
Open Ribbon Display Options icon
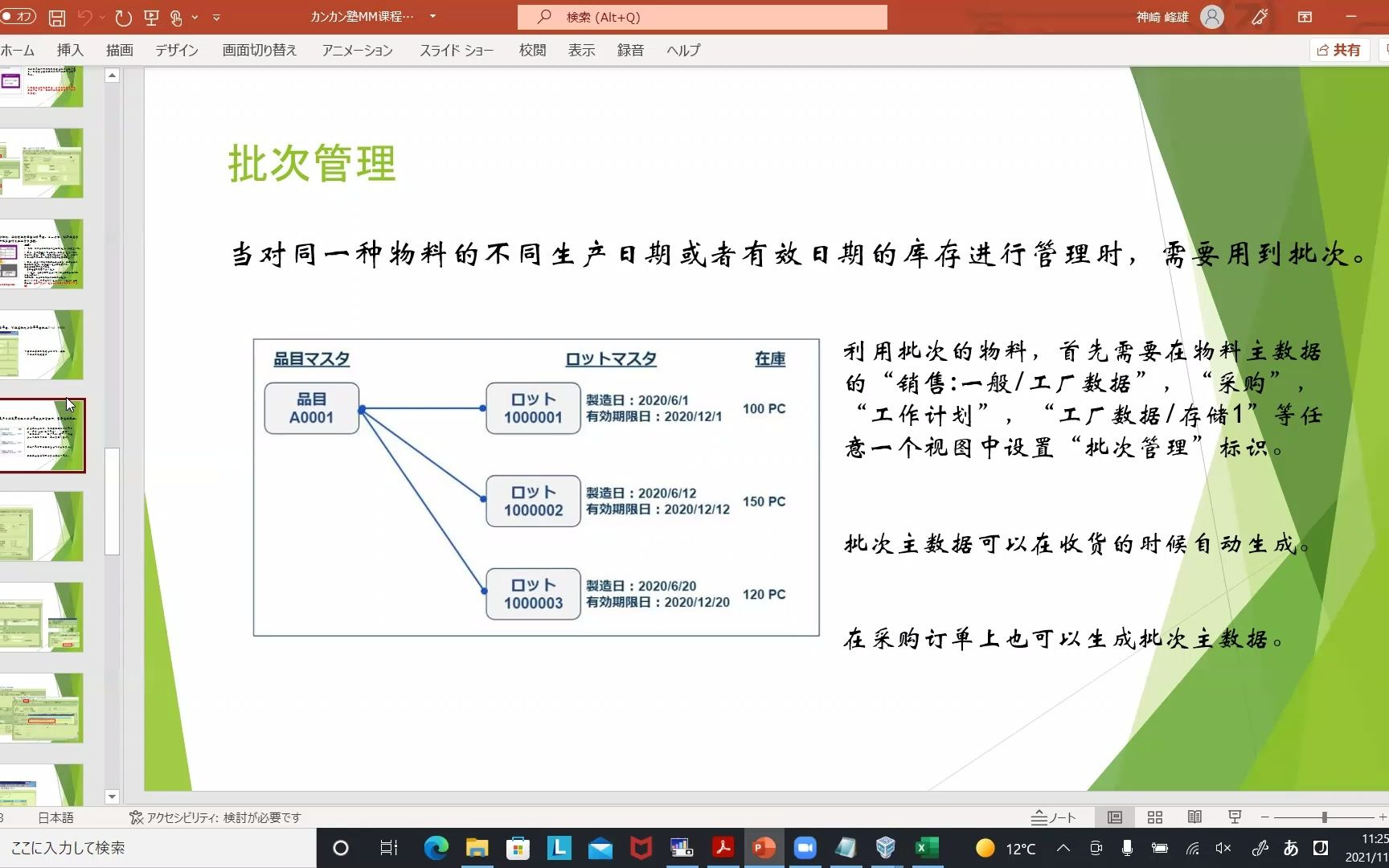coord(1305,17)
